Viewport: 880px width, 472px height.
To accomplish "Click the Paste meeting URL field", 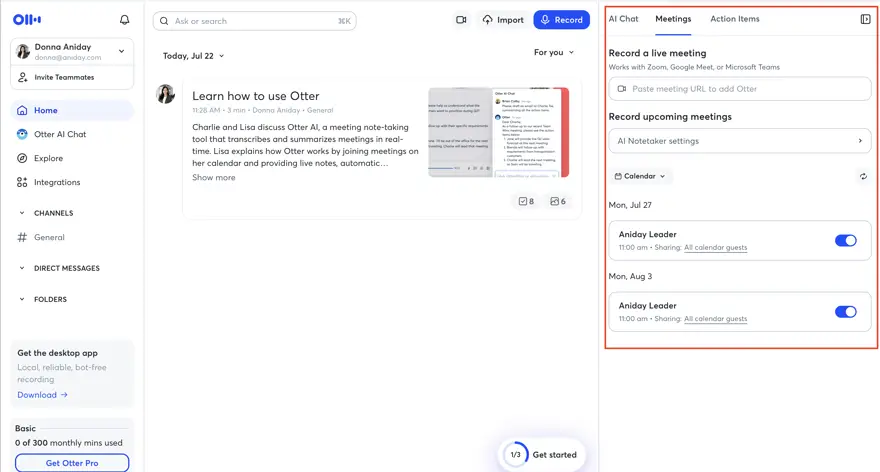I will click(x=740, y=89).
